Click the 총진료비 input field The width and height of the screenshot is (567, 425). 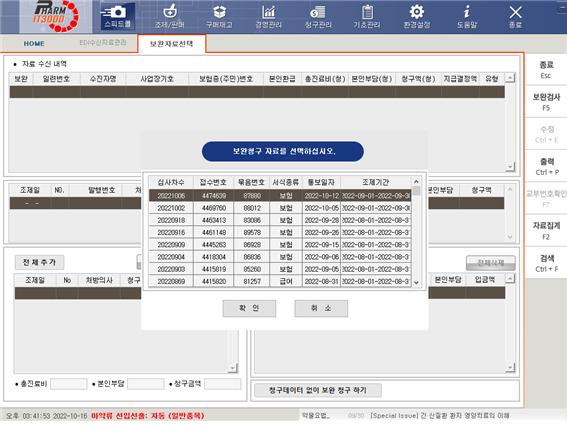point(69,384)
